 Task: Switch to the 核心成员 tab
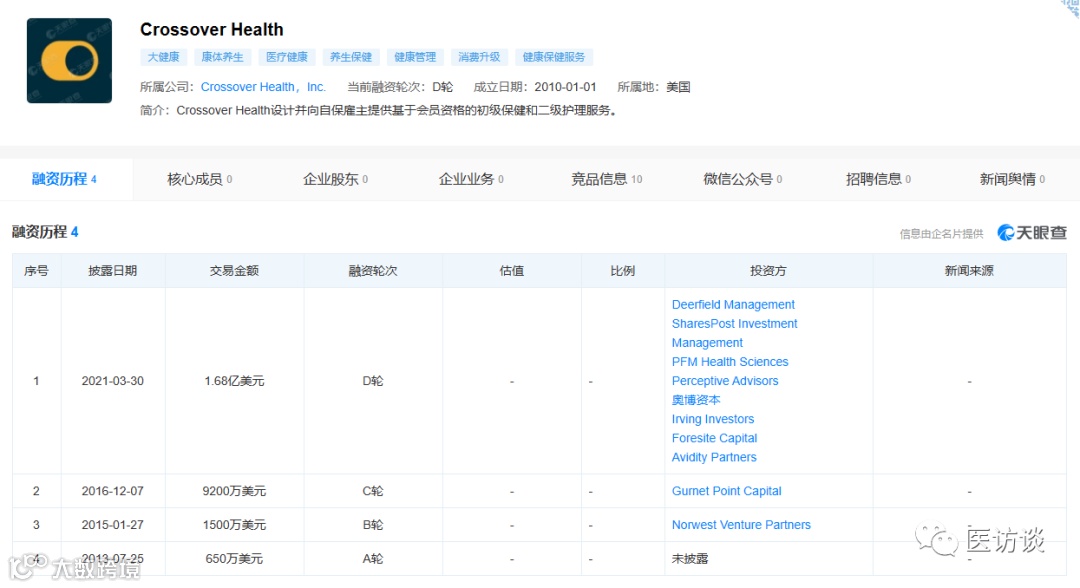[x=200, y=179]
